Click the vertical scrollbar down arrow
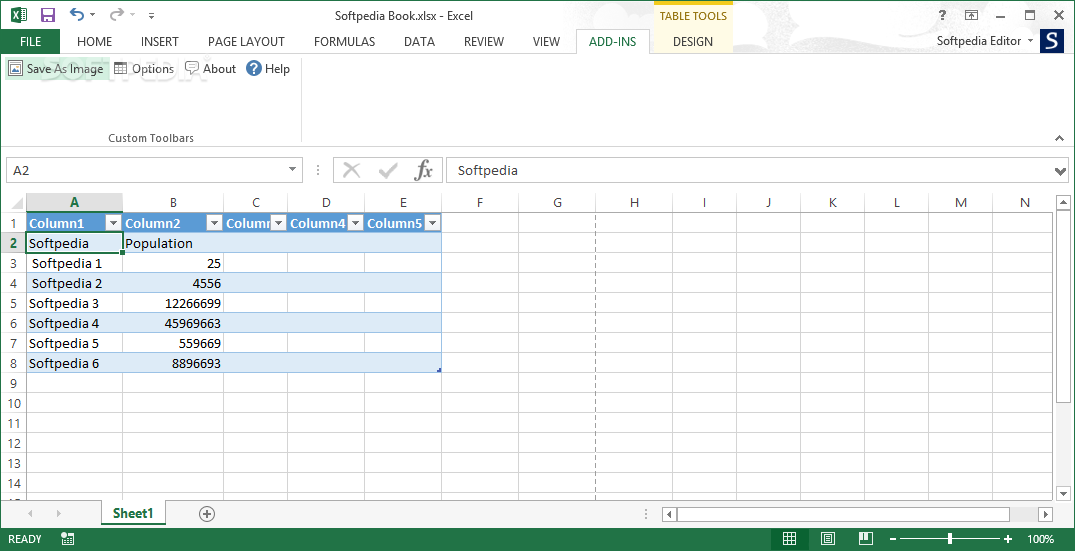 1063,493
